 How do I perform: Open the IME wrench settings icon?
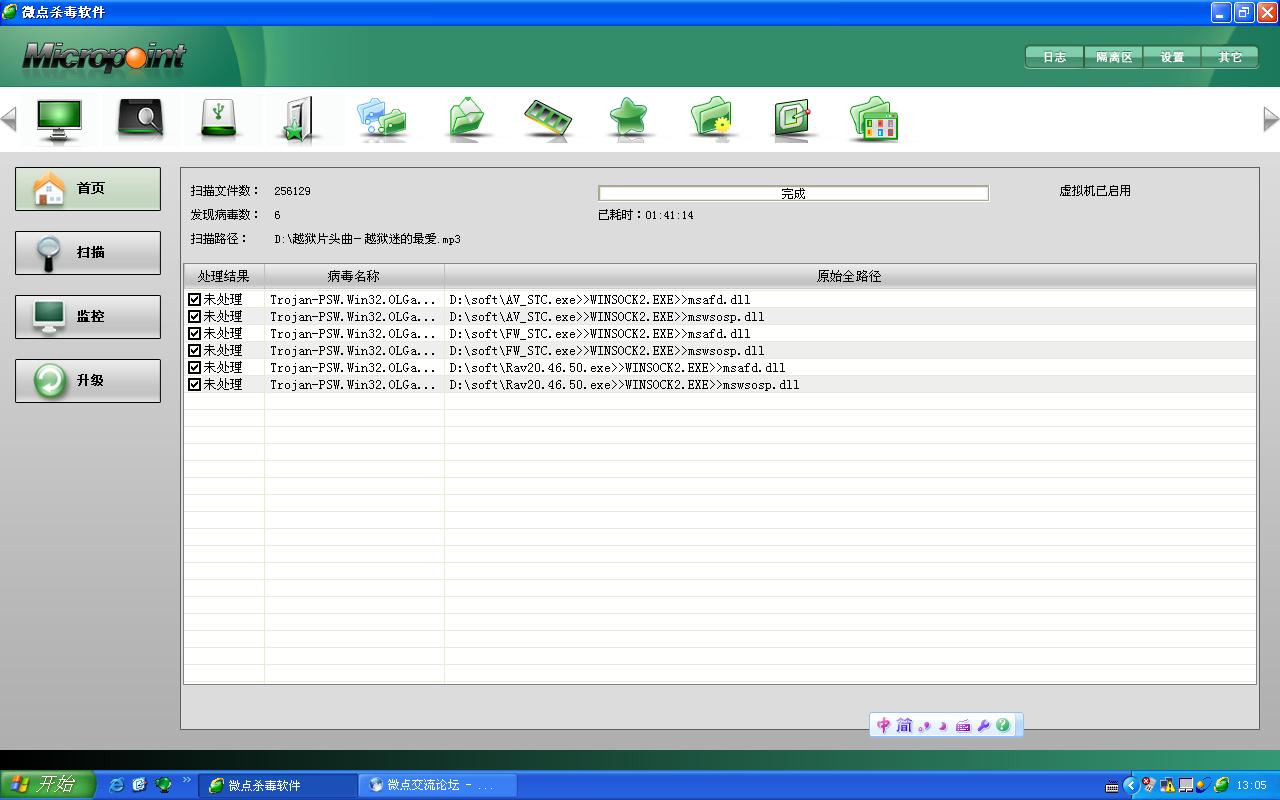[984, 726]
